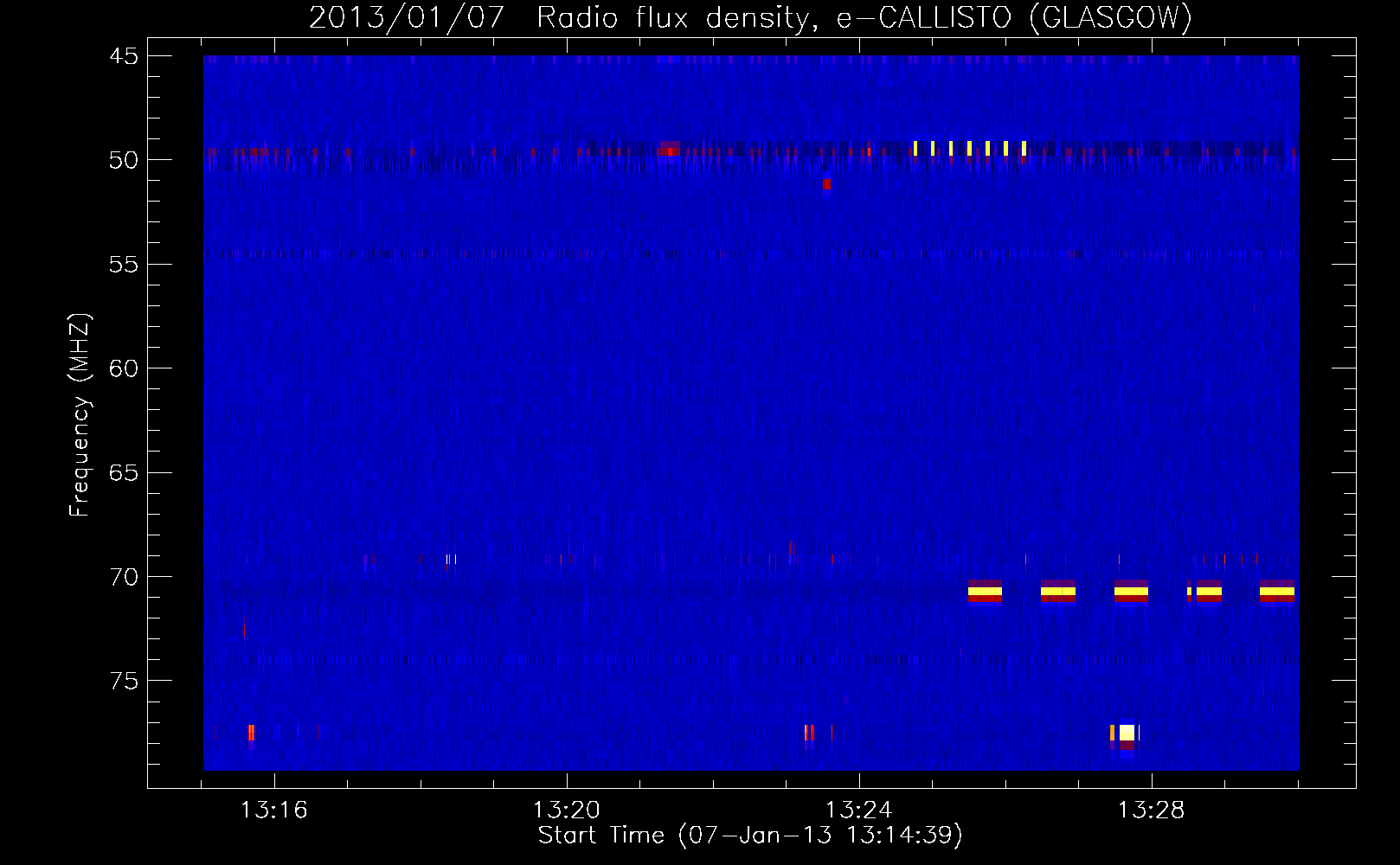
Task: Click the 55 frequency tick label
Action: coord(124,265)
